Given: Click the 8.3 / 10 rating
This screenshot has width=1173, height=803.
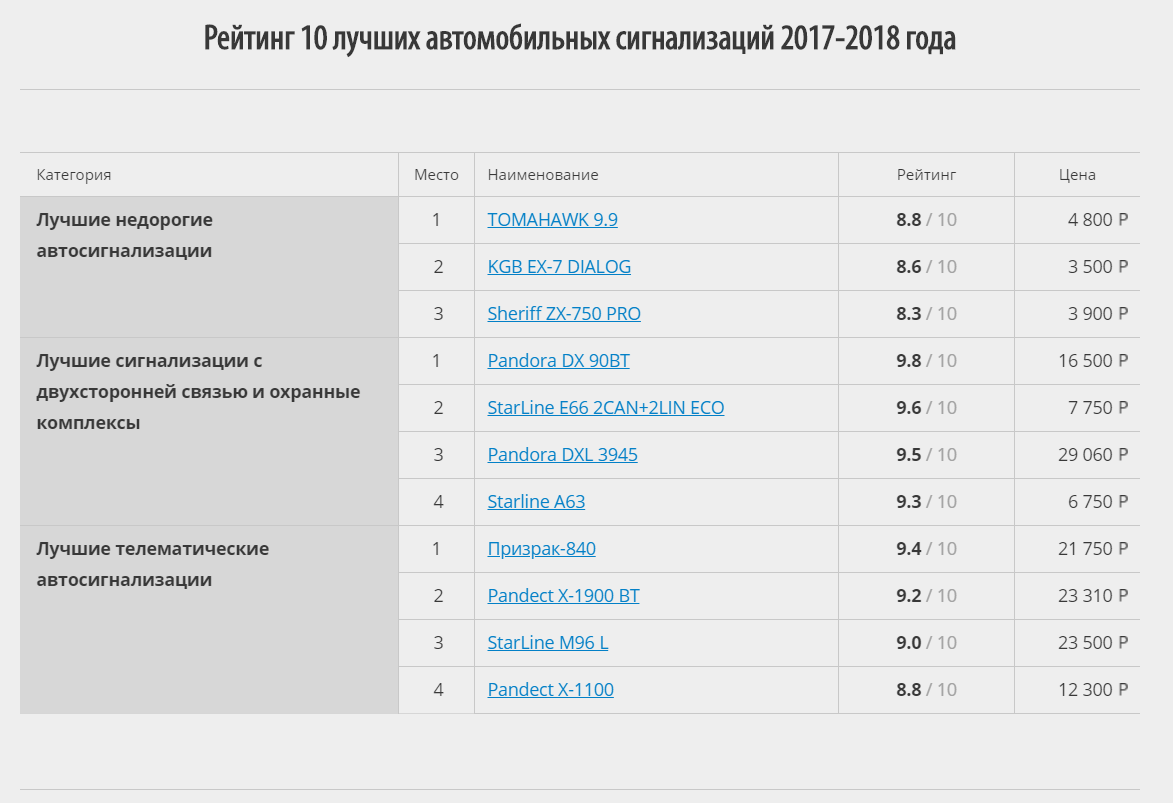Looking at the screenshot, I should [926, 314].
